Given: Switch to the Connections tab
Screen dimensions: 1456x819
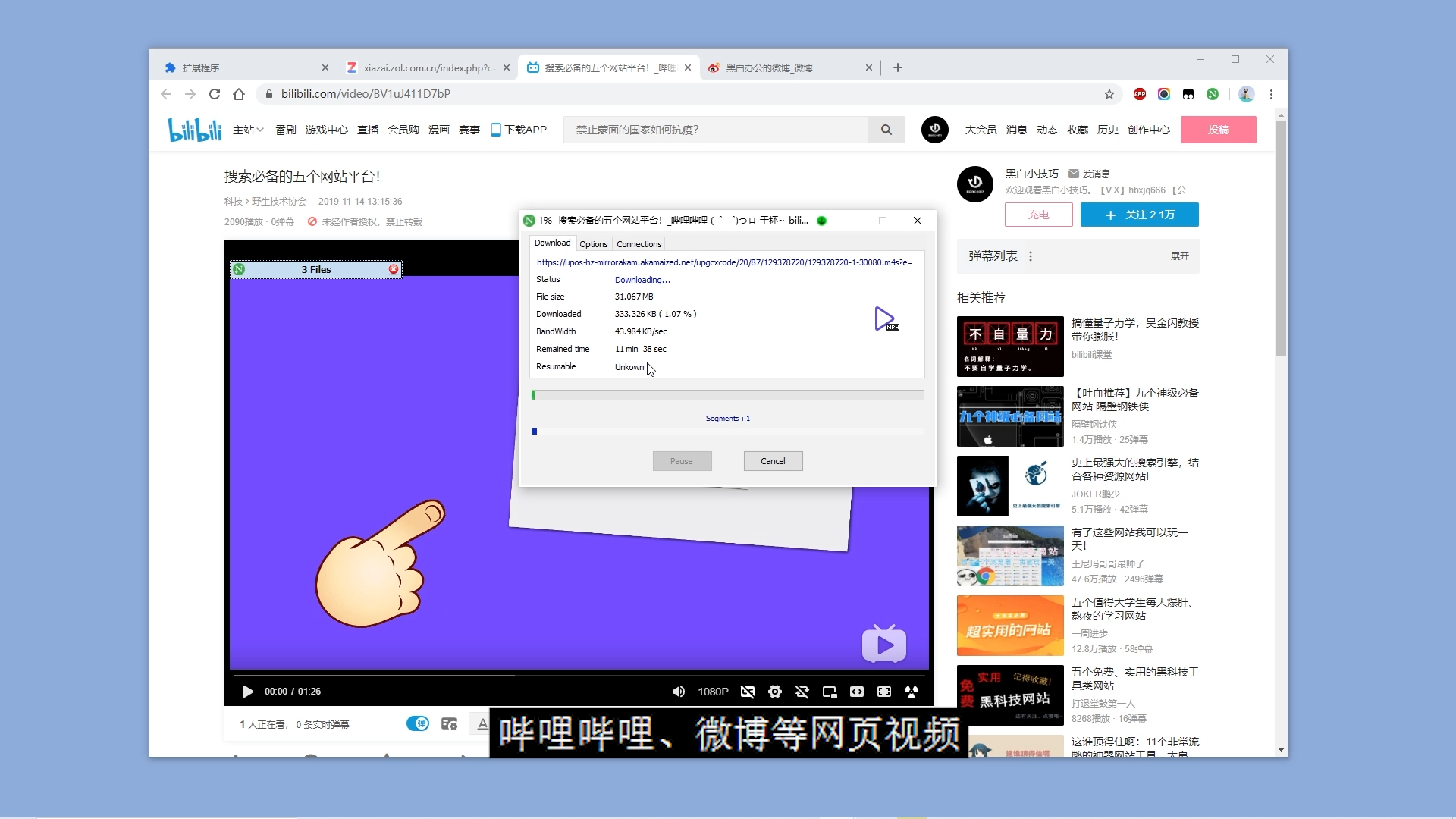Looking at the screenshot, I should coord(639,244).
